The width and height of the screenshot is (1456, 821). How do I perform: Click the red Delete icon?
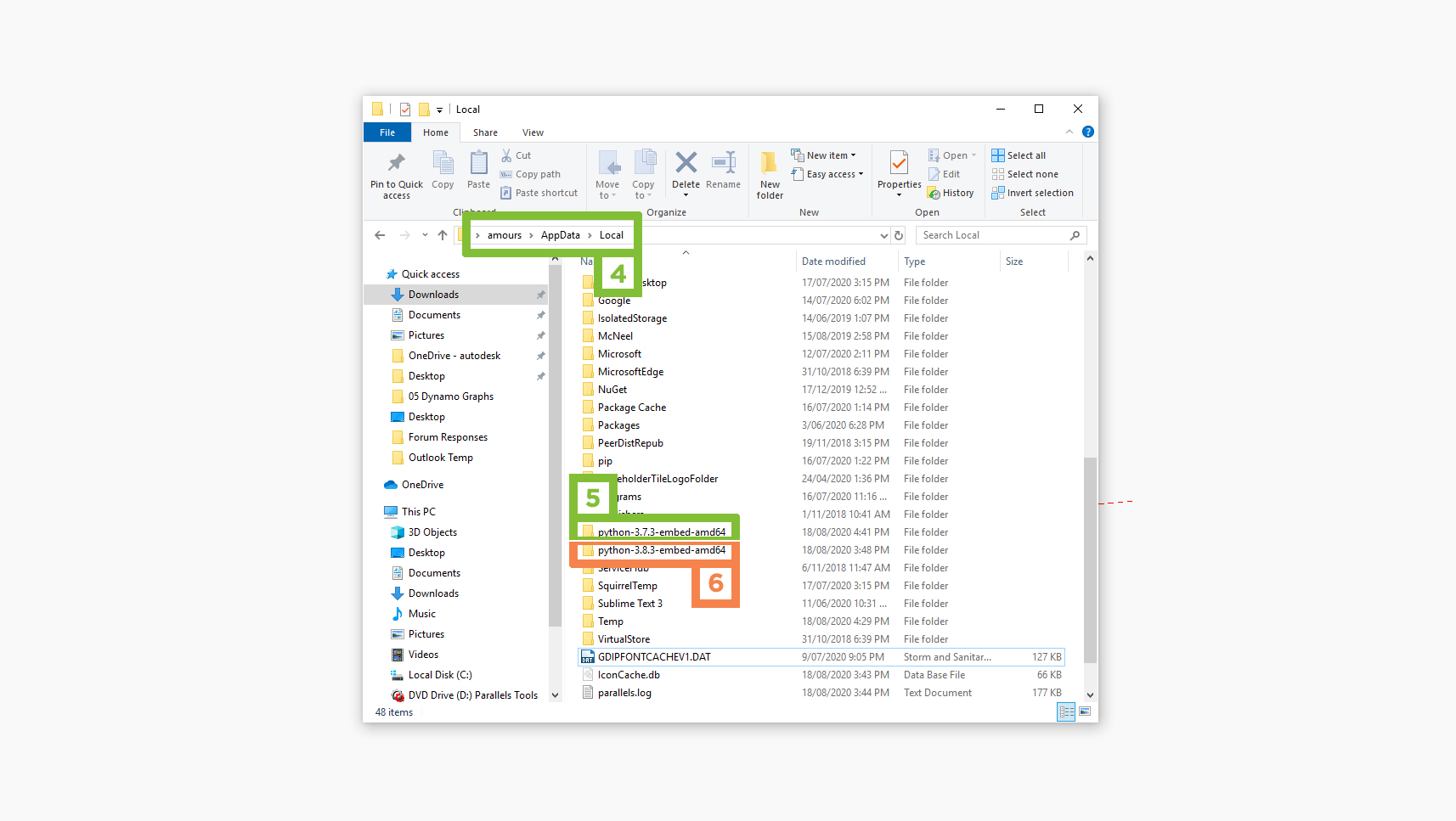click(x=686, y=162)
